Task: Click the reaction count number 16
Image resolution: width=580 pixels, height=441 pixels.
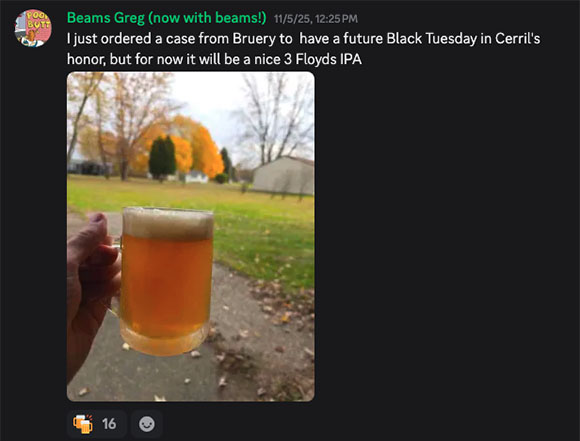Action: [109, 424]
